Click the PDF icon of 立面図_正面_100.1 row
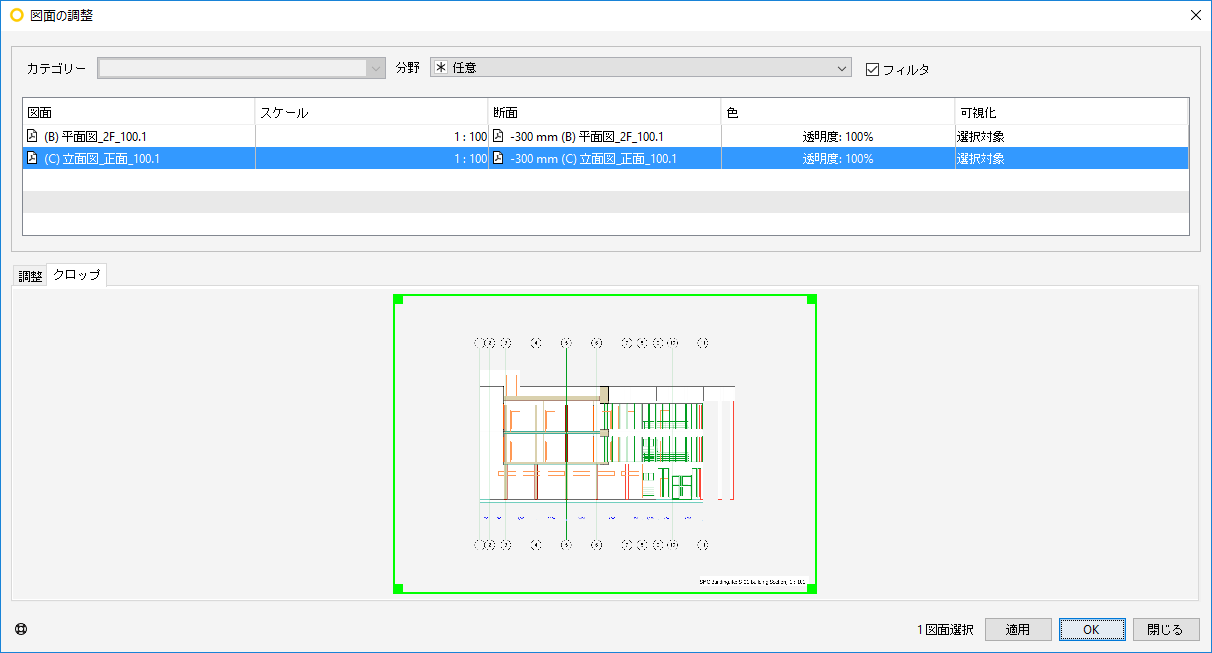The width and height of the screenshot is (1212, 653). (x=32, y=158)
